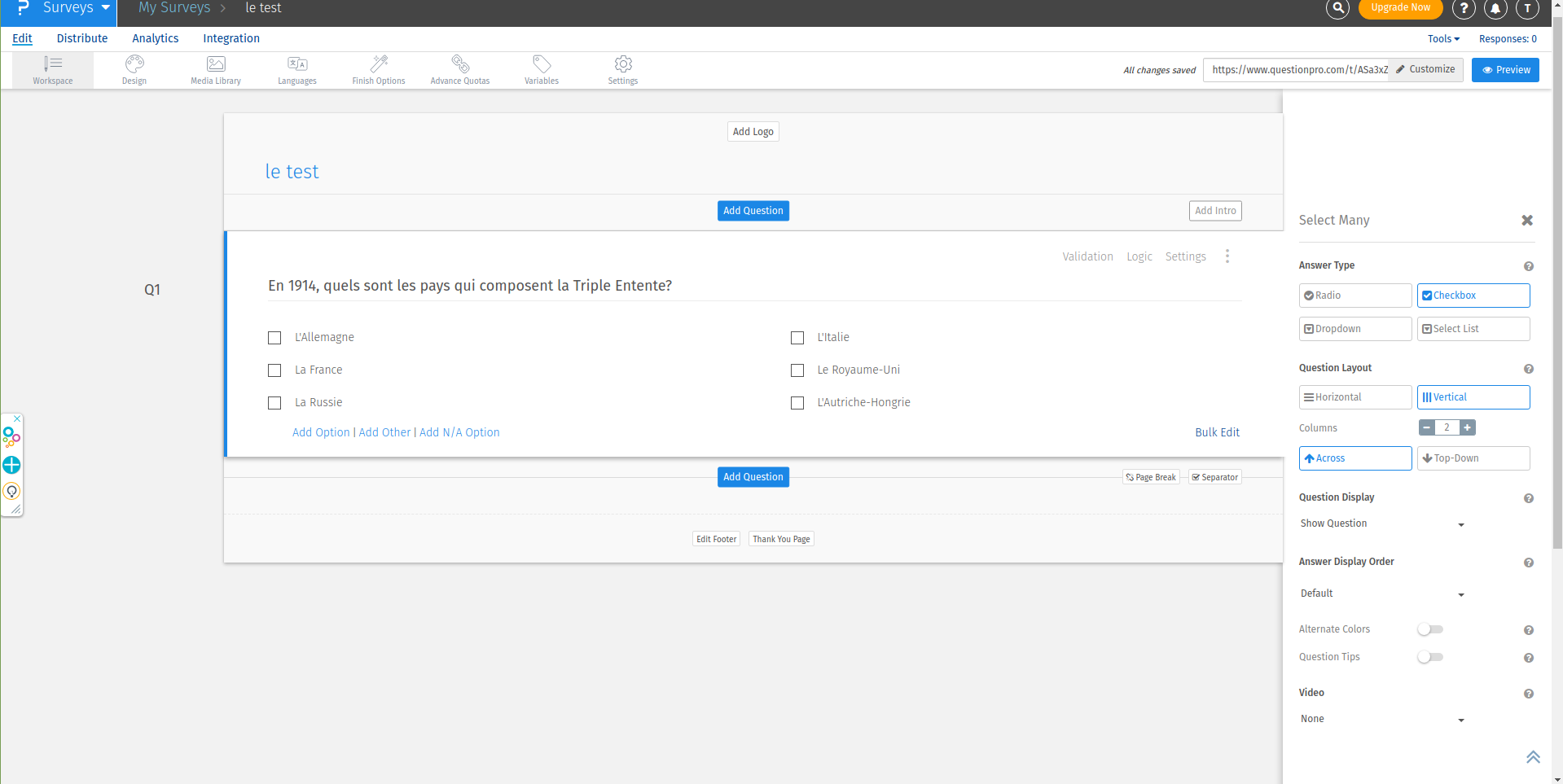Increase columns with the plus stepper
The image size is (1563, 784).
[1467, 427]
